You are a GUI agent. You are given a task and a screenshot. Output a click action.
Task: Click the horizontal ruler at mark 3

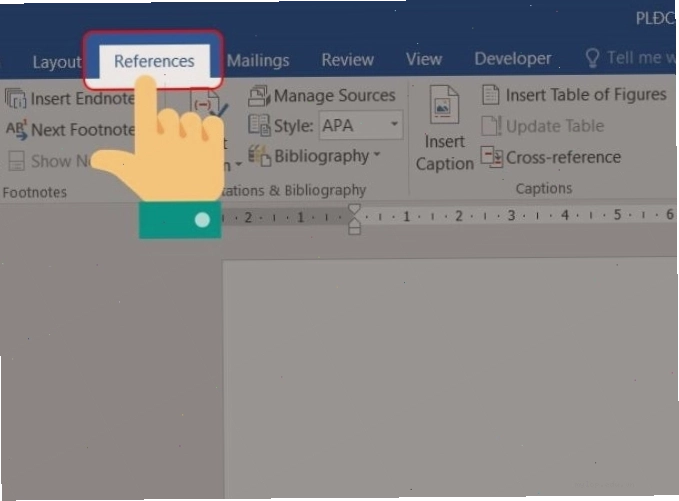pyautogui.click(x=511, y=215)
